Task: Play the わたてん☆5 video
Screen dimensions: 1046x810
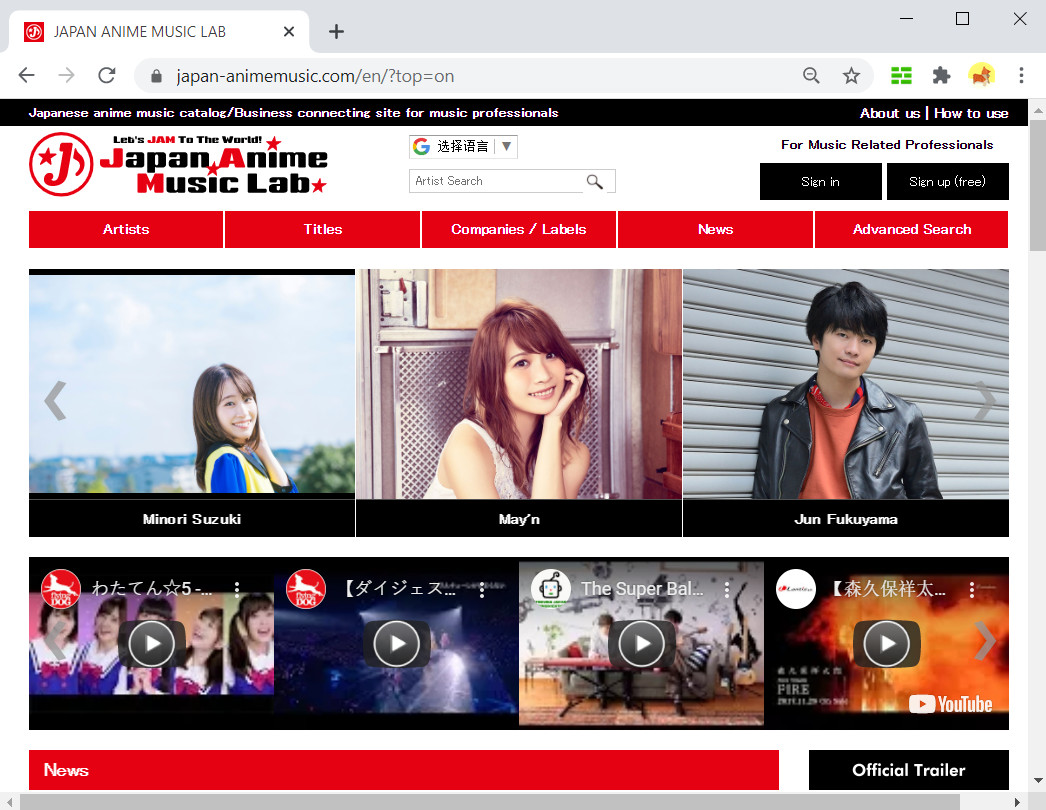Action: [x=150, y=644]
